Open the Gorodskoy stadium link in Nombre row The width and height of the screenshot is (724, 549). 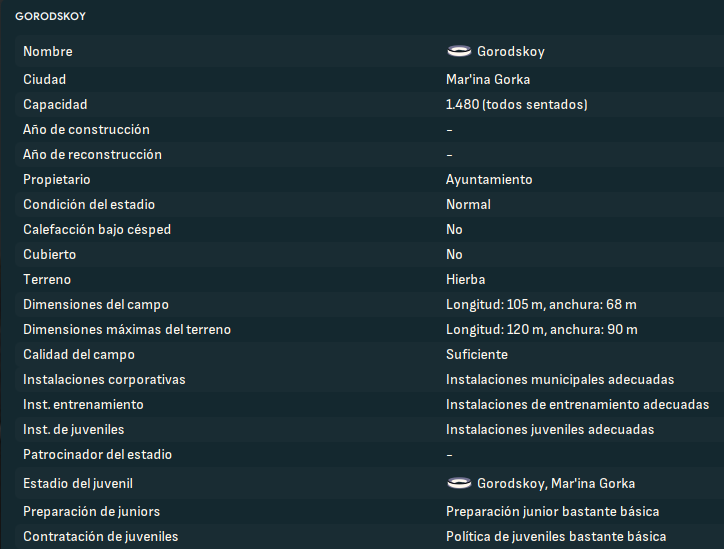pos(511,51)
